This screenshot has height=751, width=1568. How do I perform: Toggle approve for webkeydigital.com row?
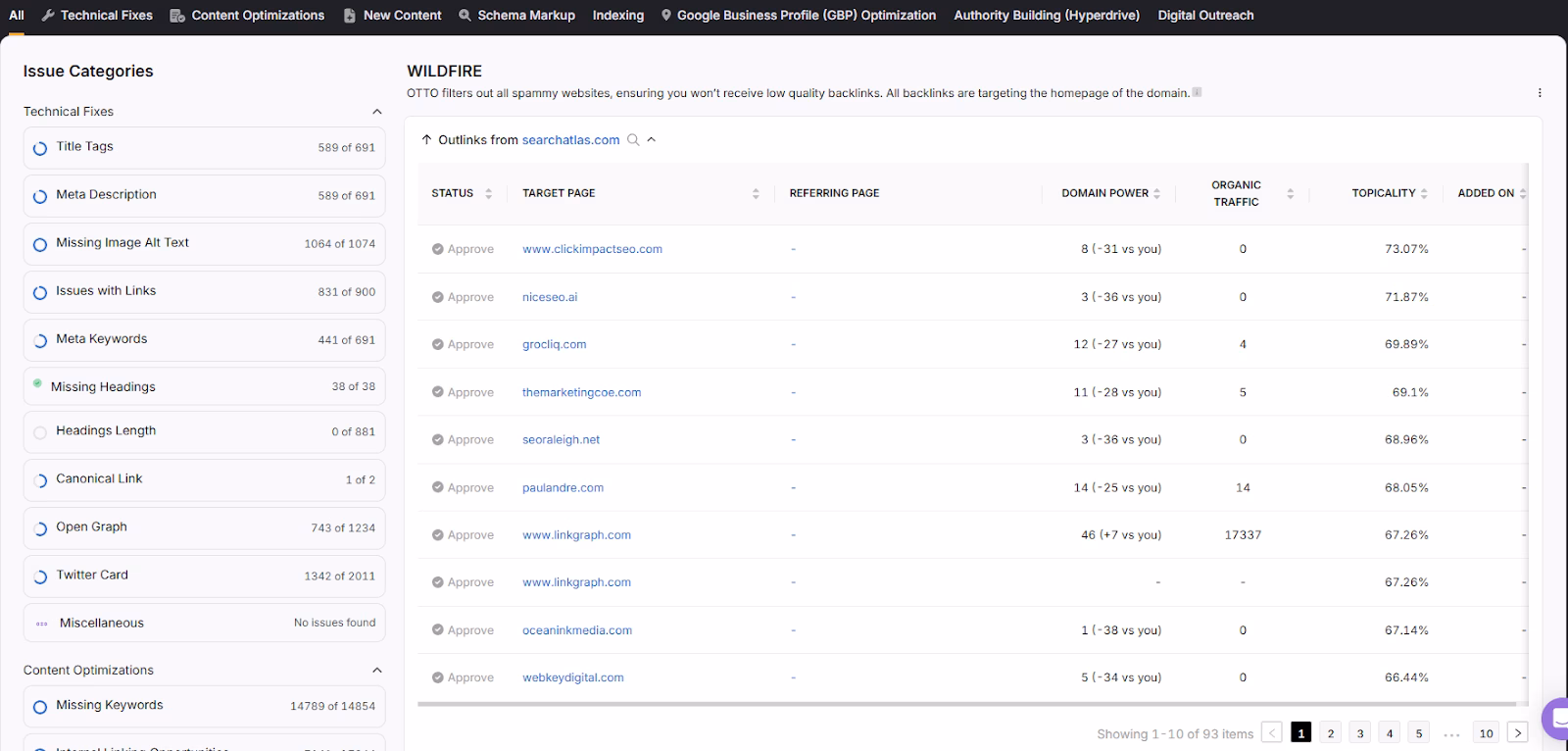463,677
